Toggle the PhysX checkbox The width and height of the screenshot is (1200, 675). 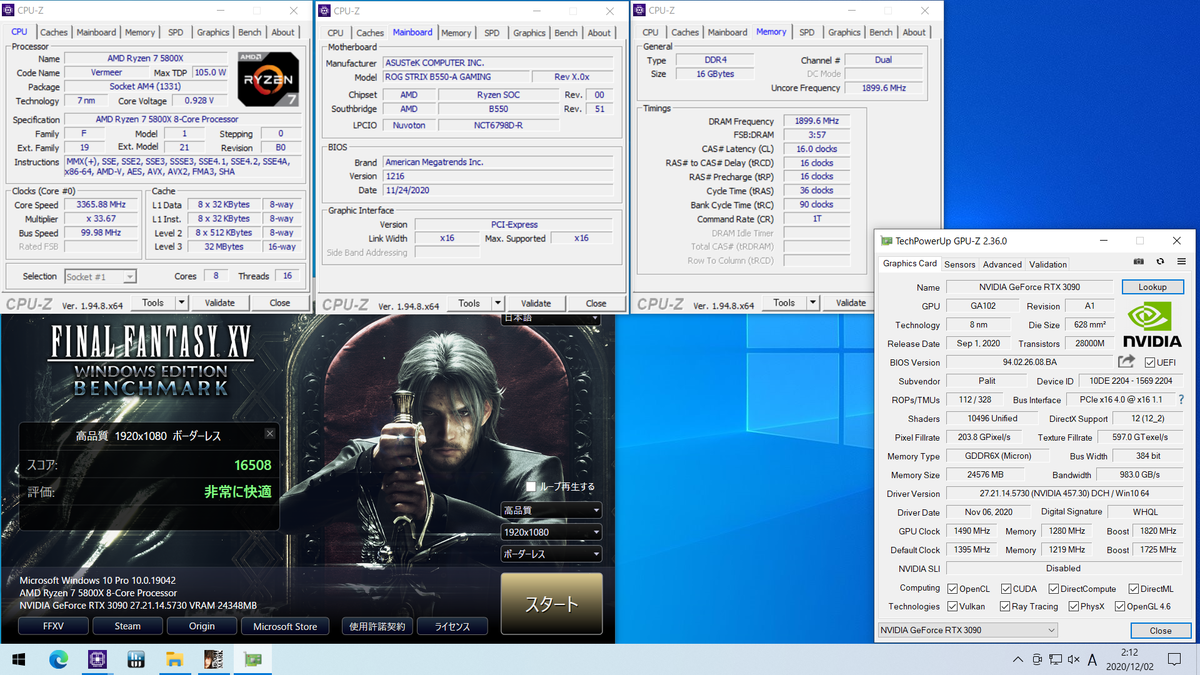click(1073, 606)
